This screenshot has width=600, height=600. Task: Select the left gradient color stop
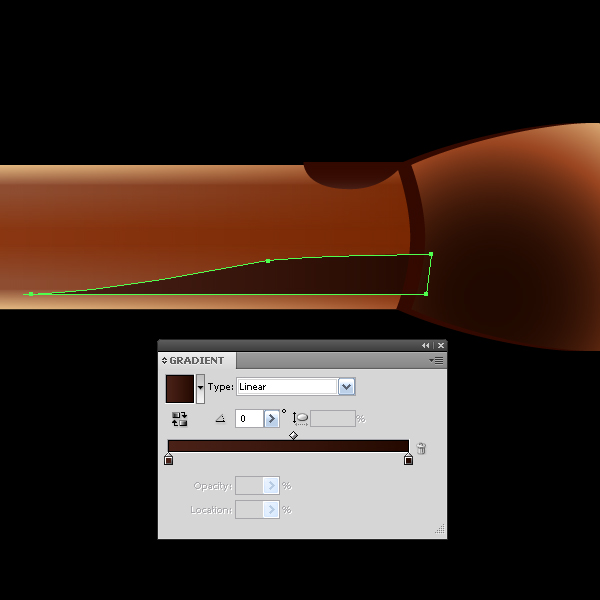click(168, 459)
